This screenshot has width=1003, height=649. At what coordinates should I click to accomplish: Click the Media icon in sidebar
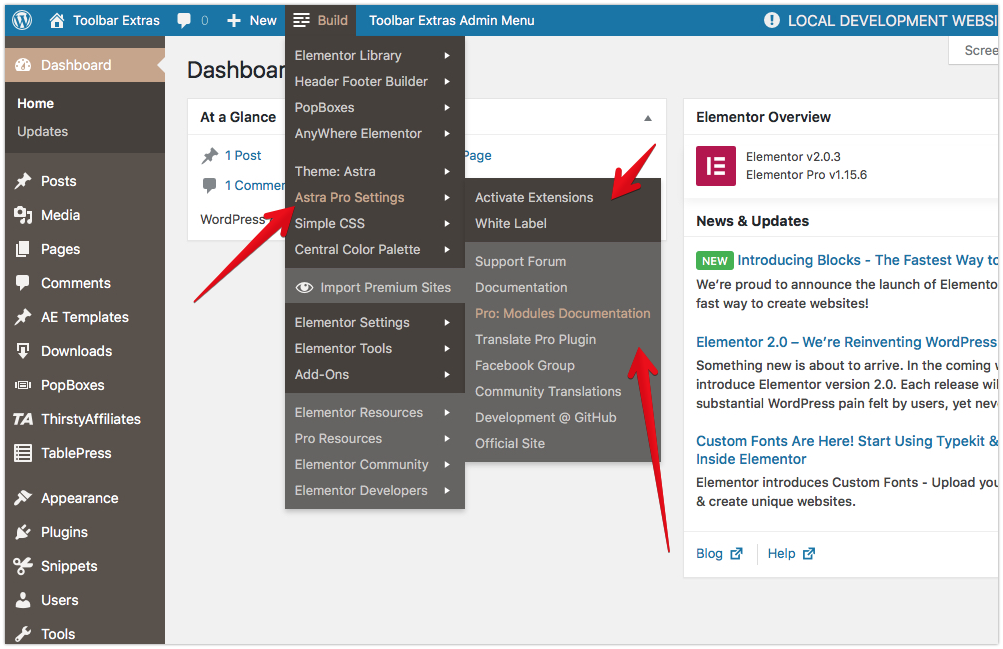coord(23,215)
